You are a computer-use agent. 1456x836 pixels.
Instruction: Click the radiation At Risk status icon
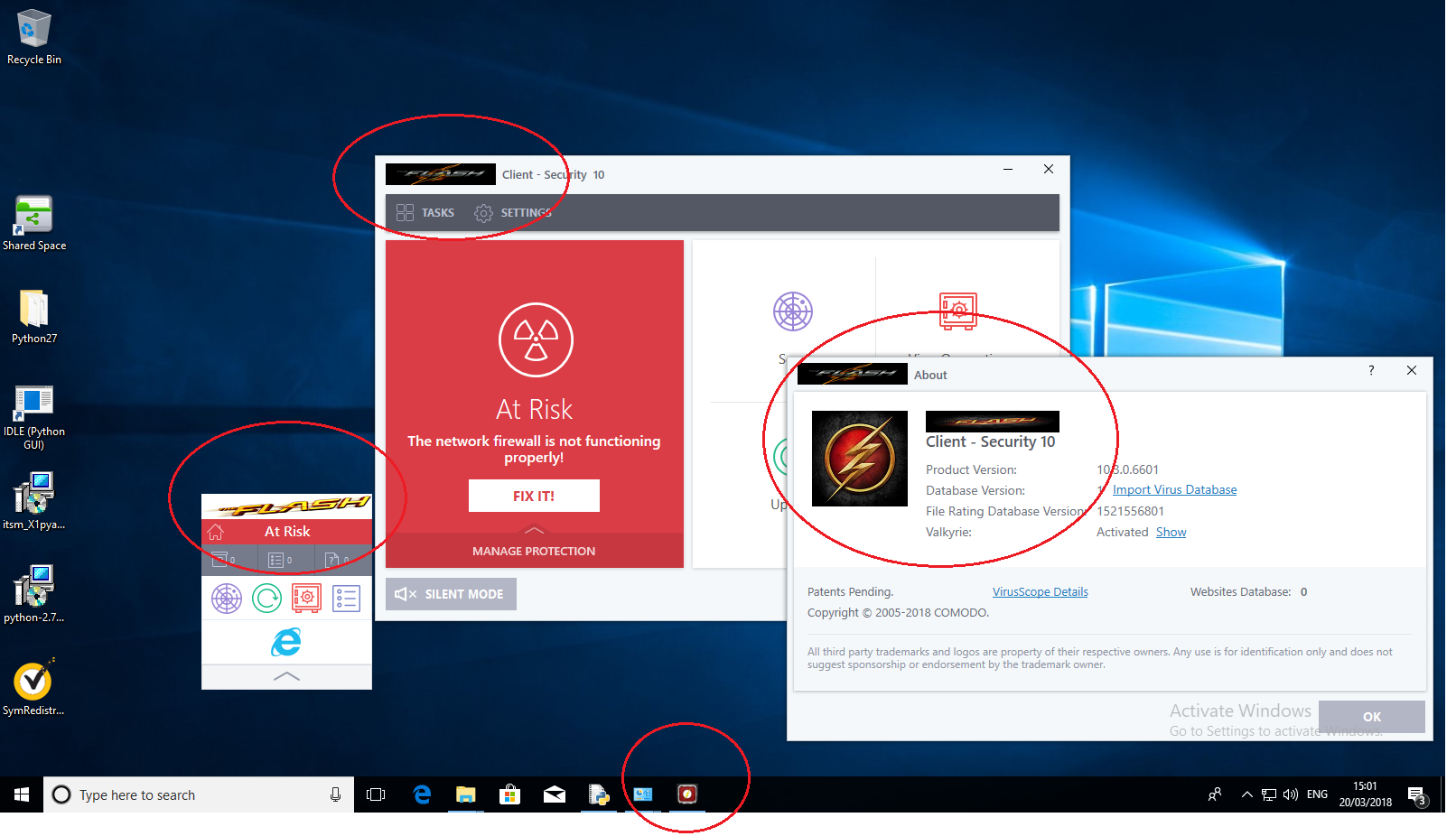tap(536, 339)
